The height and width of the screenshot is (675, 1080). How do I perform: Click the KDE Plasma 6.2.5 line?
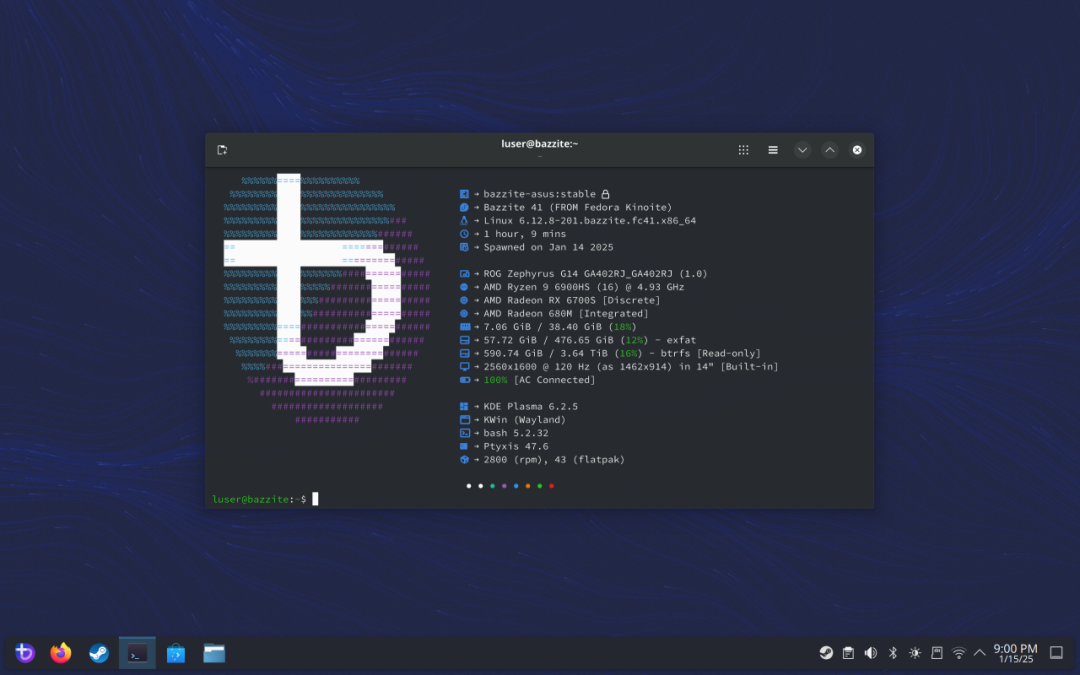tap(519, 406)
